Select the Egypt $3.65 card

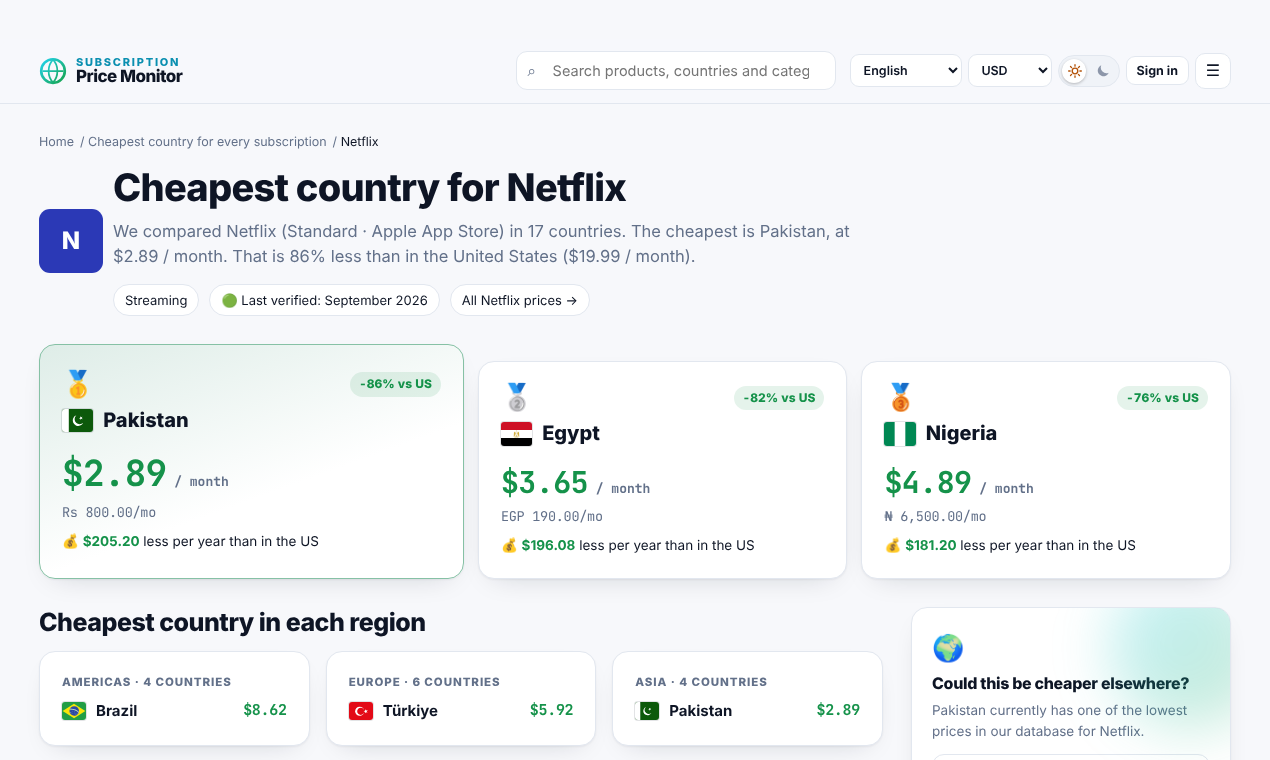click(662, 470)
